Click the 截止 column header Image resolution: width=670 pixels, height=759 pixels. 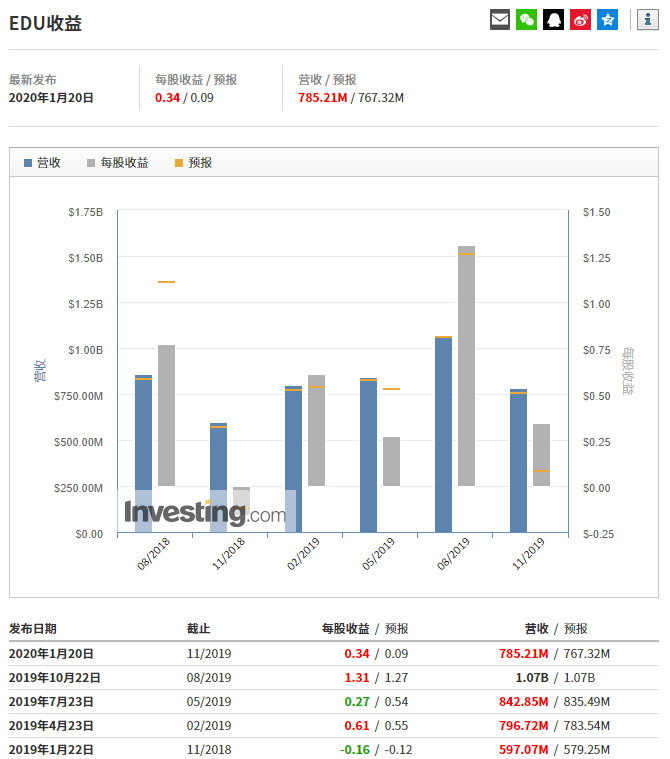pos(198,629)
